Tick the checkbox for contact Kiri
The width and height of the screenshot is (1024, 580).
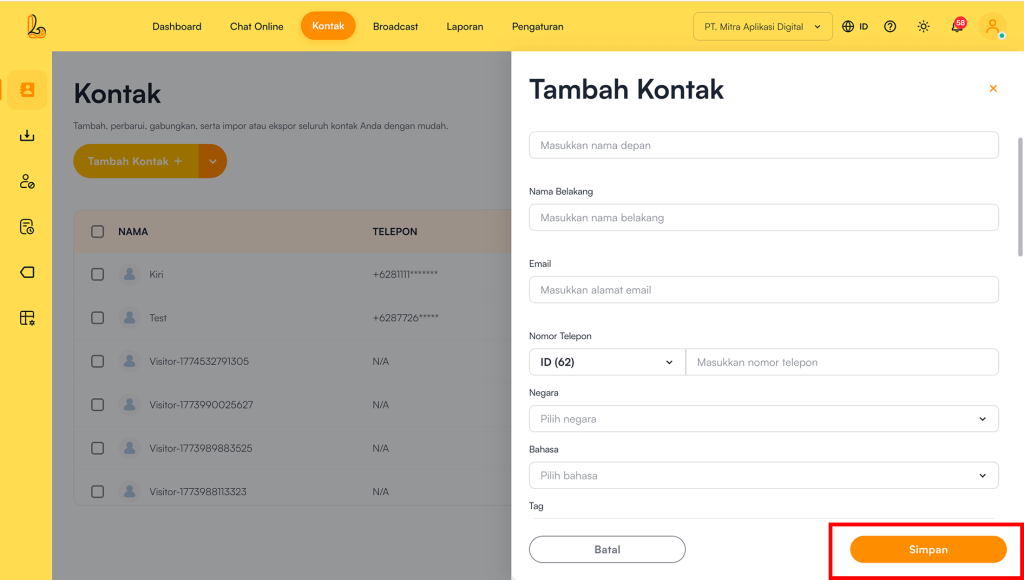(x=97, y=274)
